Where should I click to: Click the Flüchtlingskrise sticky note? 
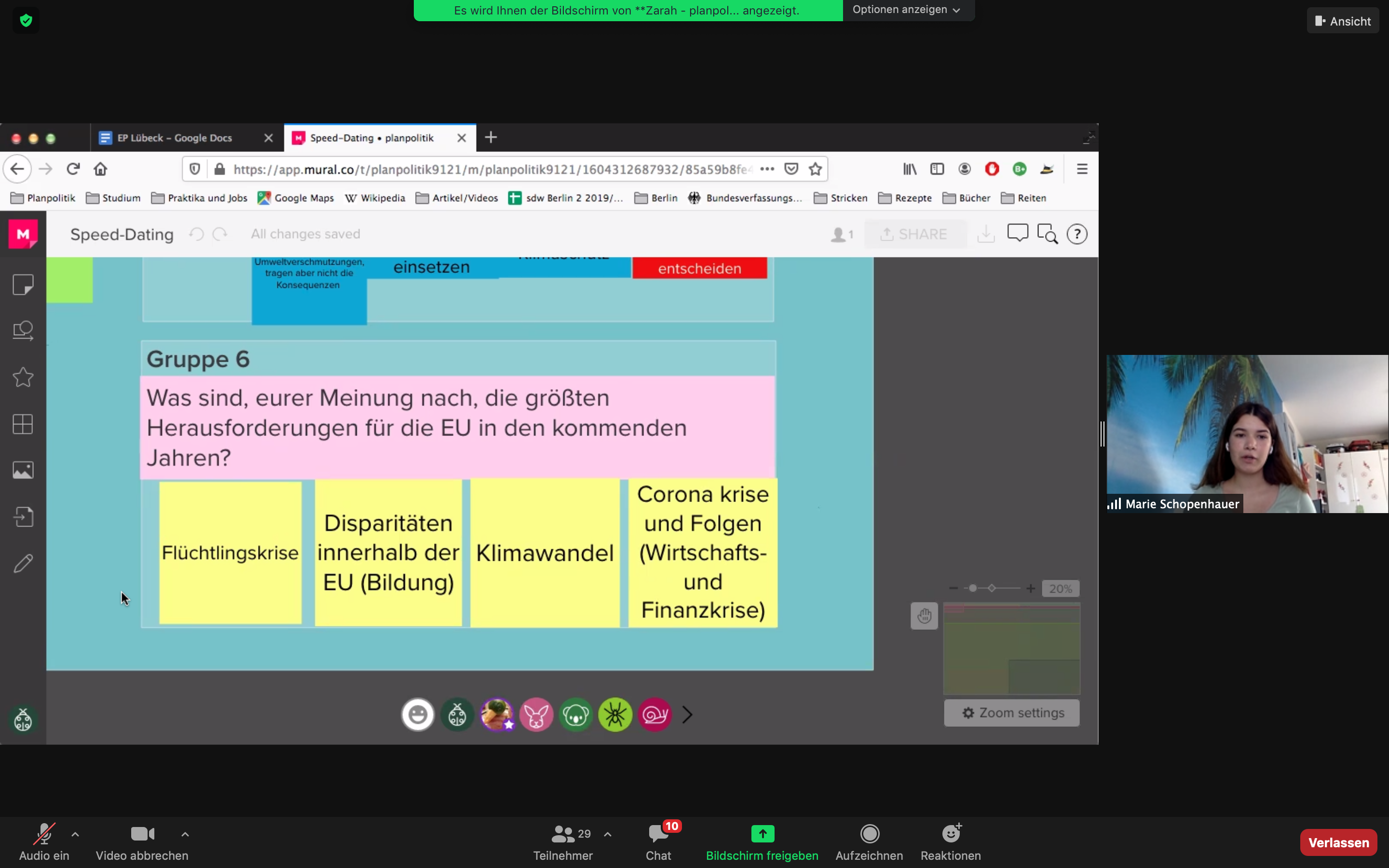coord(230,552)
